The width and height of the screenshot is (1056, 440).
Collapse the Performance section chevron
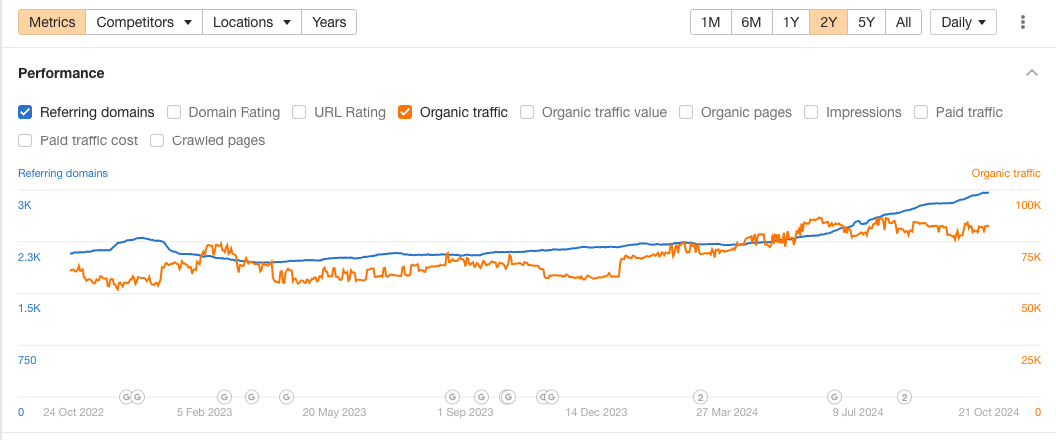click(x=1032, y=73)
